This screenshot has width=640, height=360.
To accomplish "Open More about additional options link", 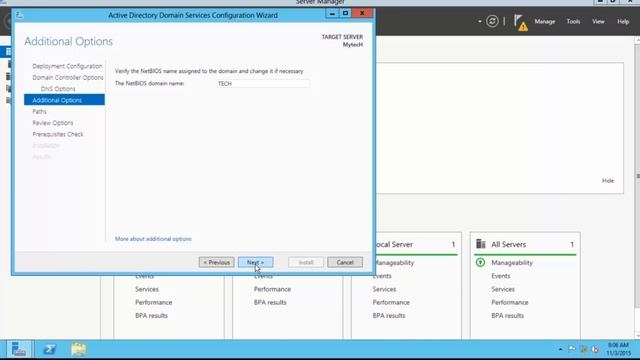I will pyautogui.click(x=153, y=239).
